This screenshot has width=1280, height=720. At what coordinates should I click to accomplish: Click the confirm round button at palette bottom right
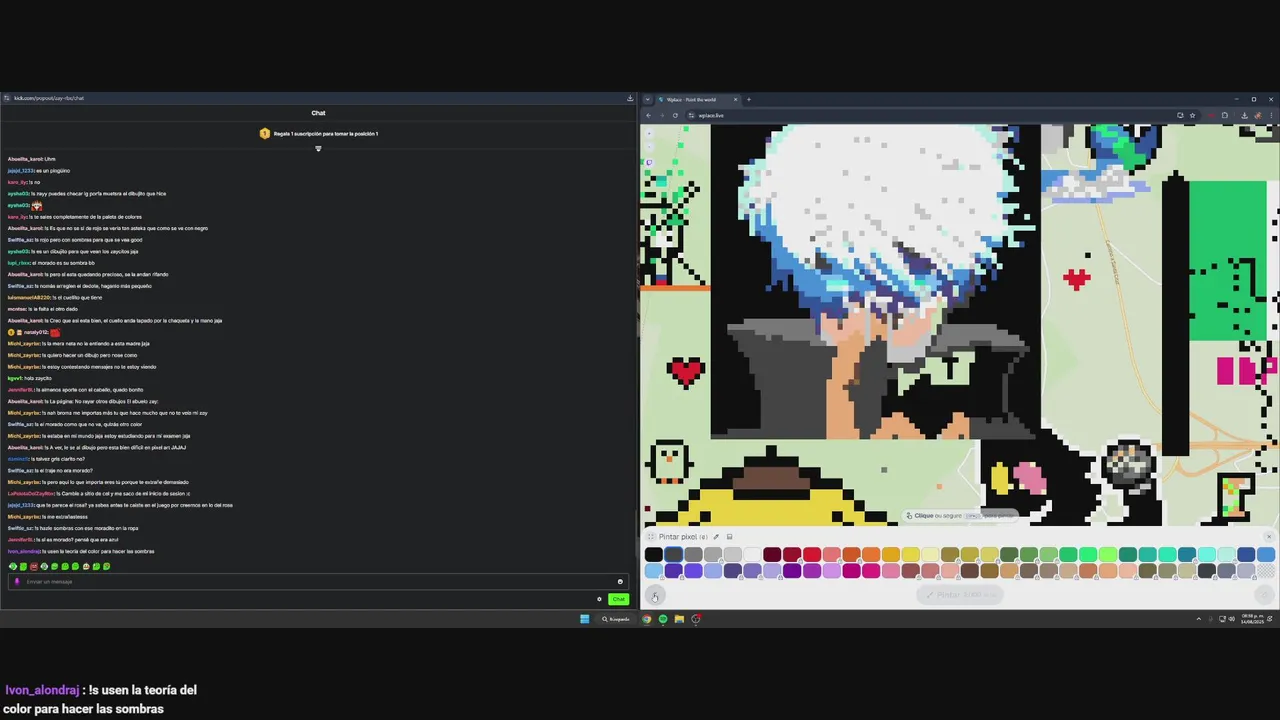(1264, 595)
